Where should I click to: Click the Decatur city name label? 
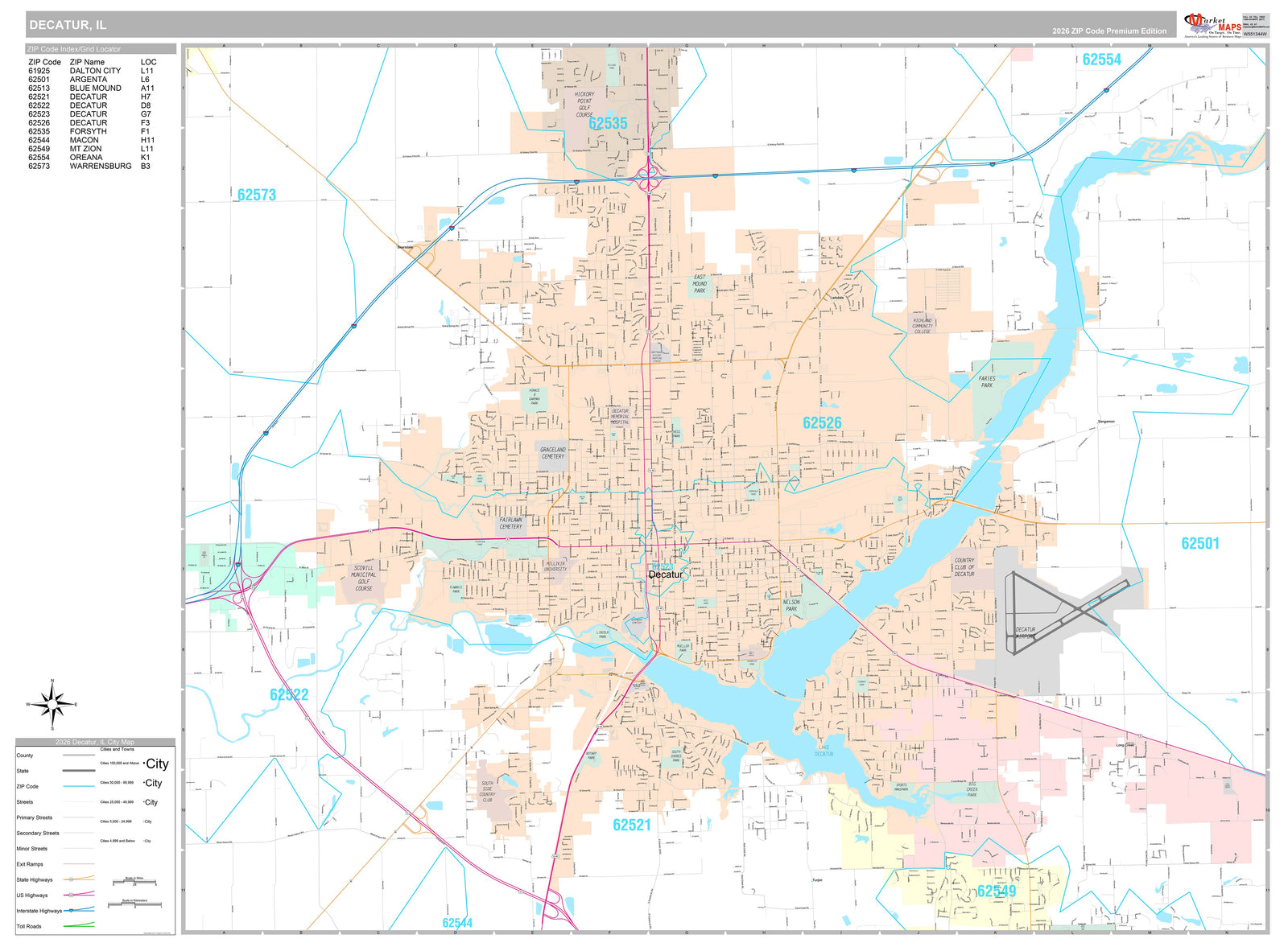coord(666,574)
